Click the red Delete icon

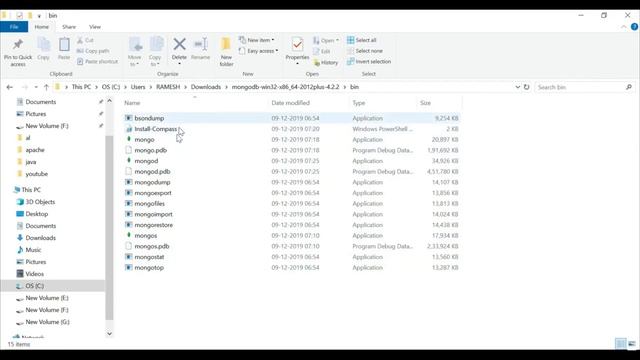[x=179, y=44]
